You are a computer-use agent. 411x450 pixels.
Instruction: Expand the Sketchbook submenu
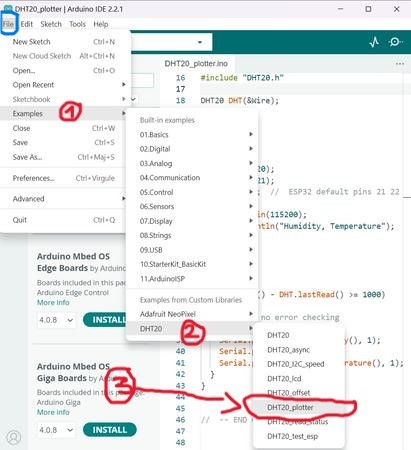pos(63,99)
